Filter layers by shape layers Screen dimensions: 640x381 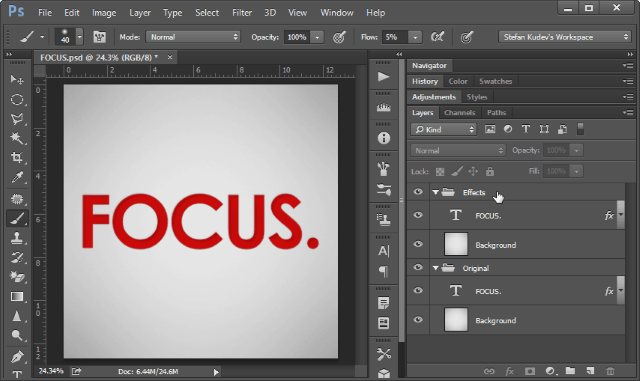pyautogui.click(x=544, y=129)
